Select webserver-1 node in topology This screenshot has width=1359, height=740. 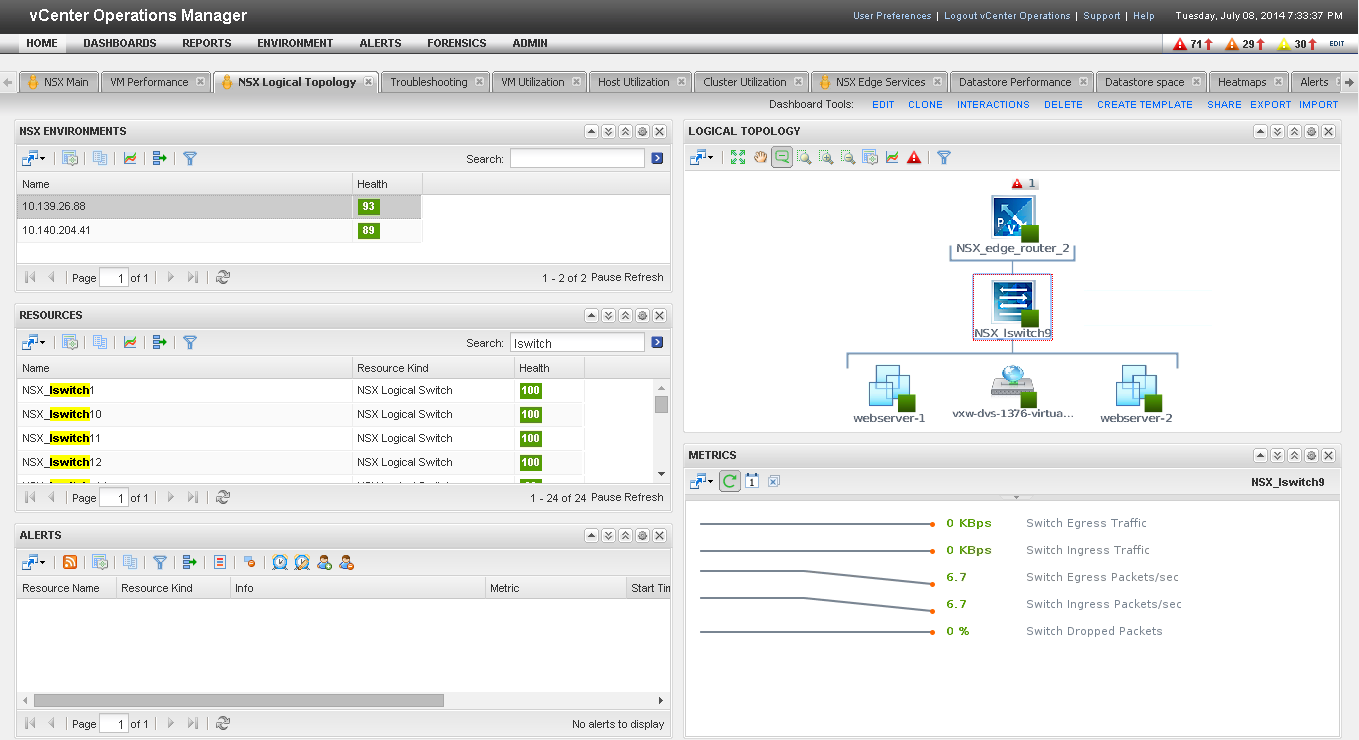(x=889, y=394)
